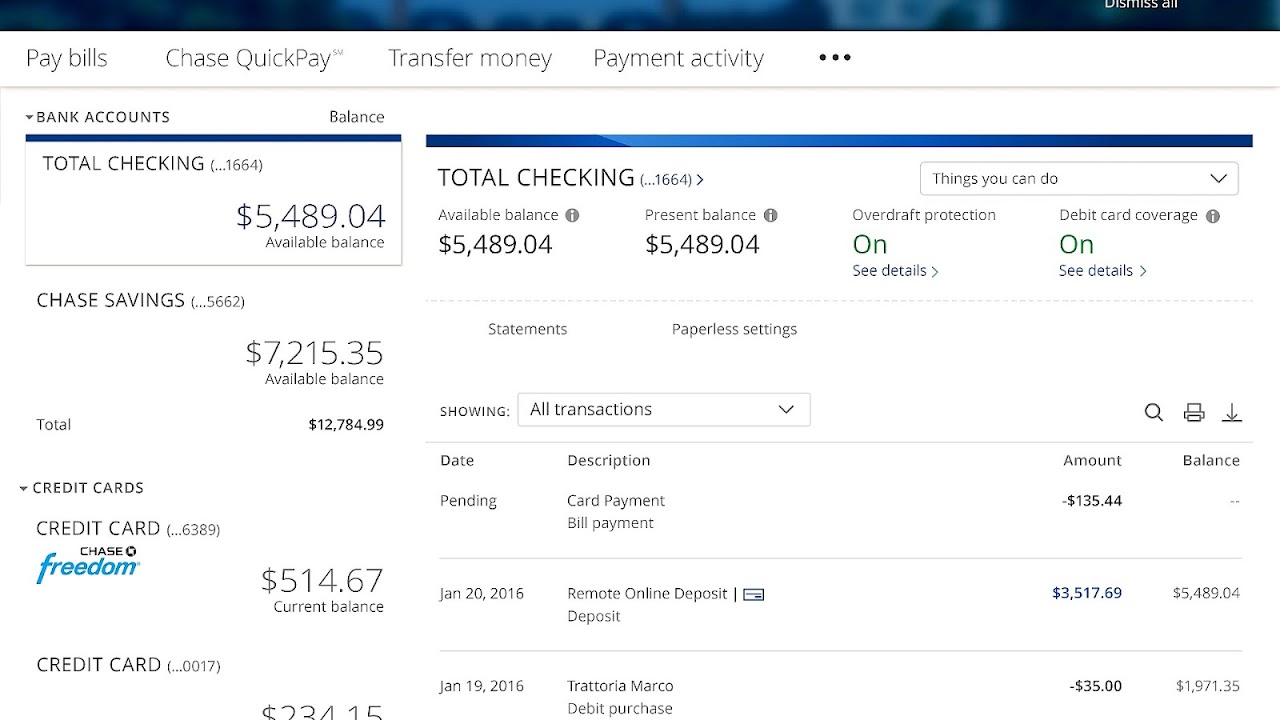
Task: Click the Available balance info icon
Action: click(x=572, y=215)
